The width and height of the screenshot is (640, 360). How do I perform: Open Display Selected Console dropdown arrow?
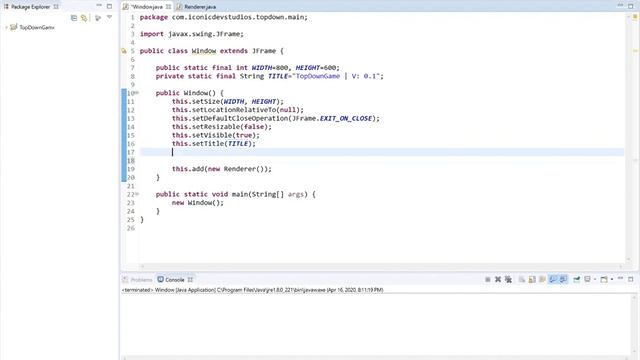tap(595, 280)
